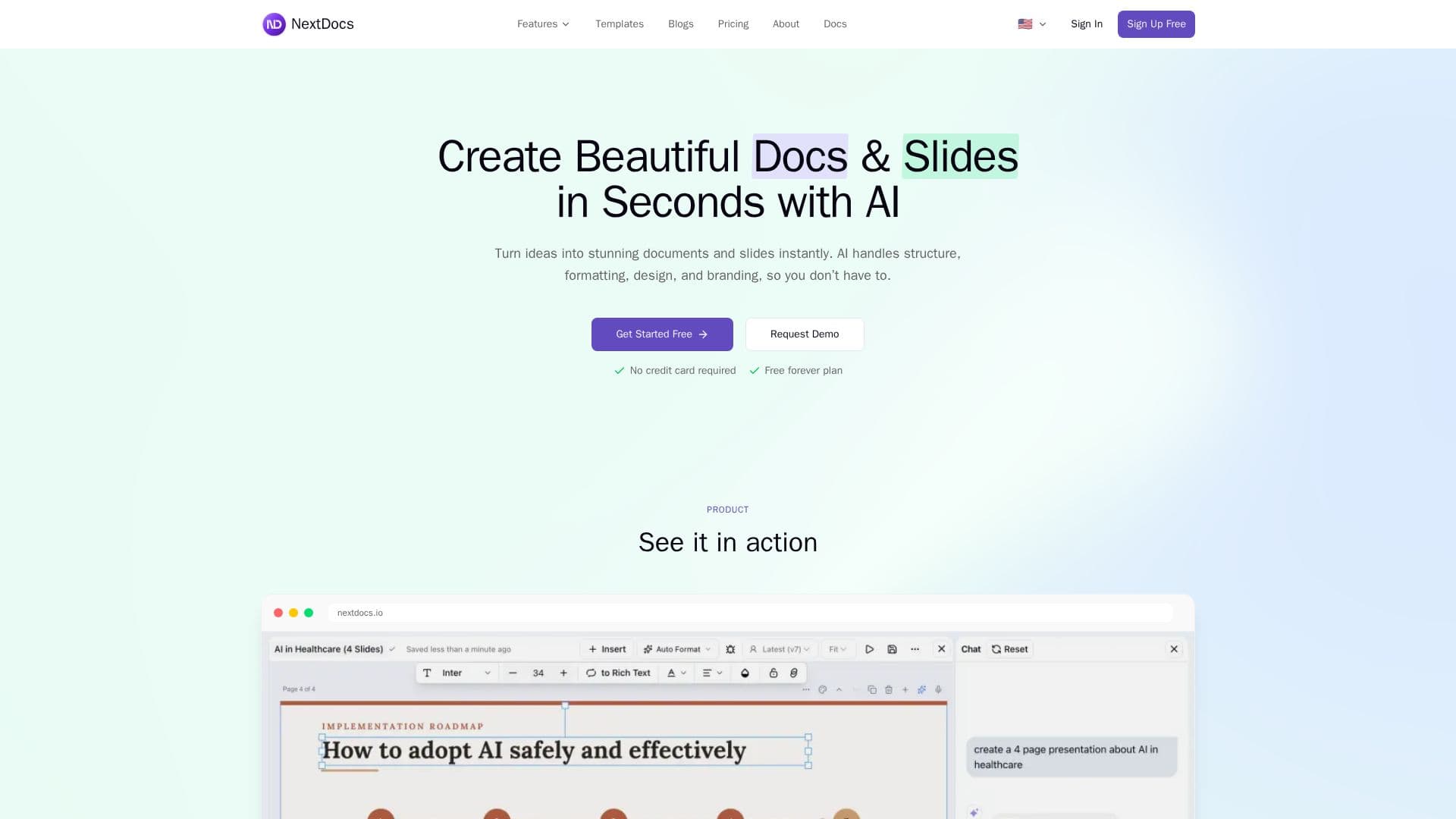Screen dimensions: 1456x819
Task: Click the link attachment icon
Action: click(x=794, y=673)
